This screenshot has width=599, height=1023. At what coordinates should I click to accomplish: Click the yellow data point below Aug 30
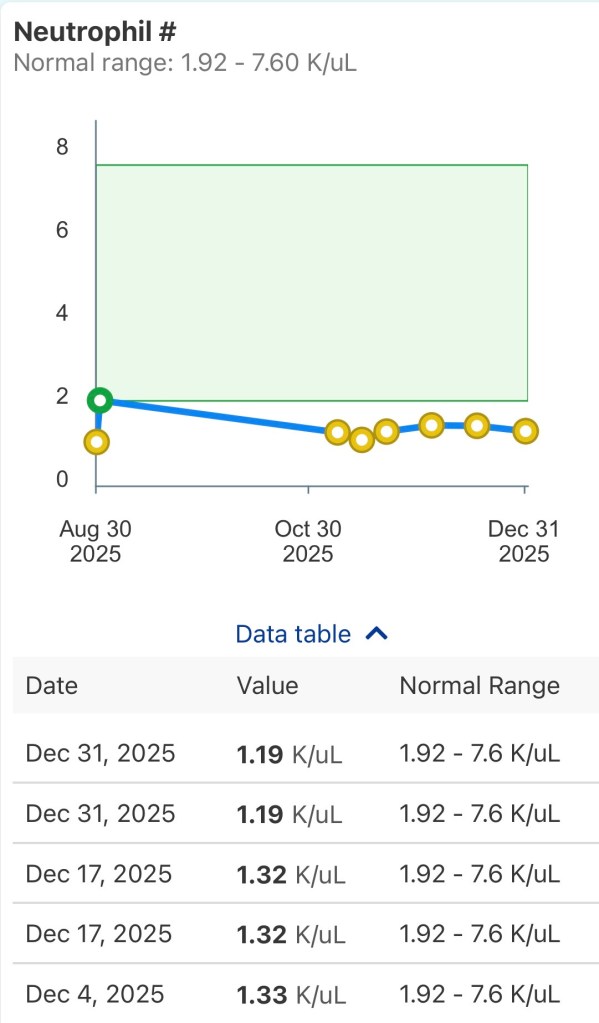coord(96,442)
